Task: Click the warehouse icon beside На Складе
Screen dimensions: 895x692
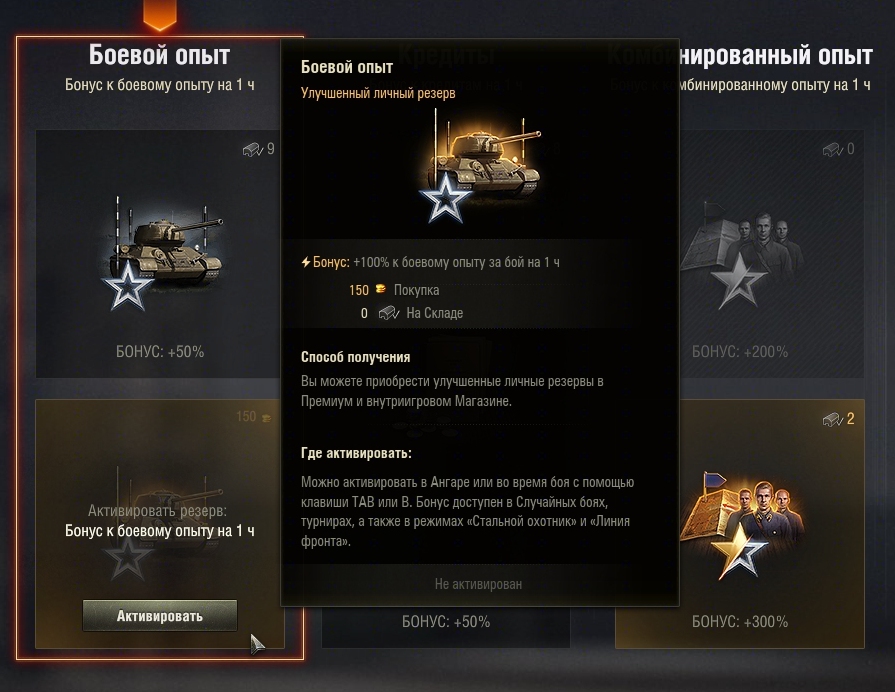Action: point(389,313)
